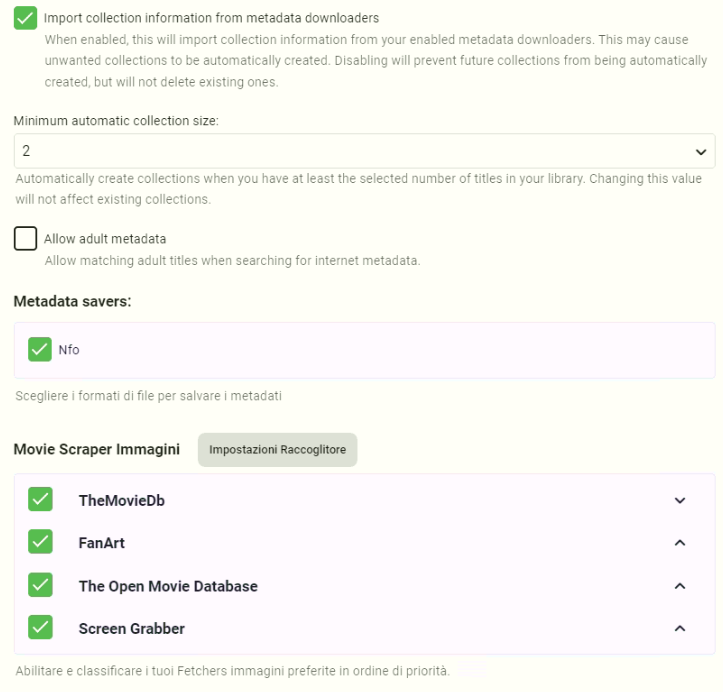Move FanArt up in priority
The image size is (723, 692).
pos(680,544)
